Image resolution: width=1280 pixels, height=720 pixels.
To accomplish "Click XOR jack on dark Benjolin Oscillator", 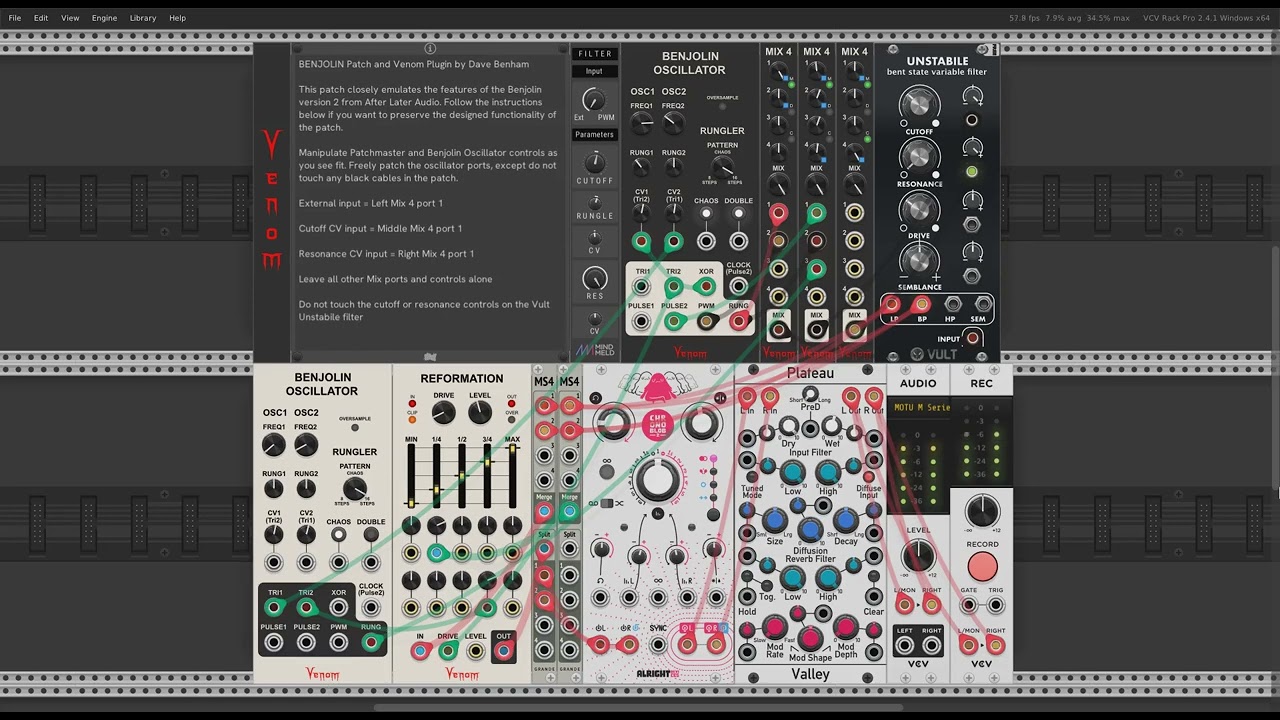I will pos(706,287).
